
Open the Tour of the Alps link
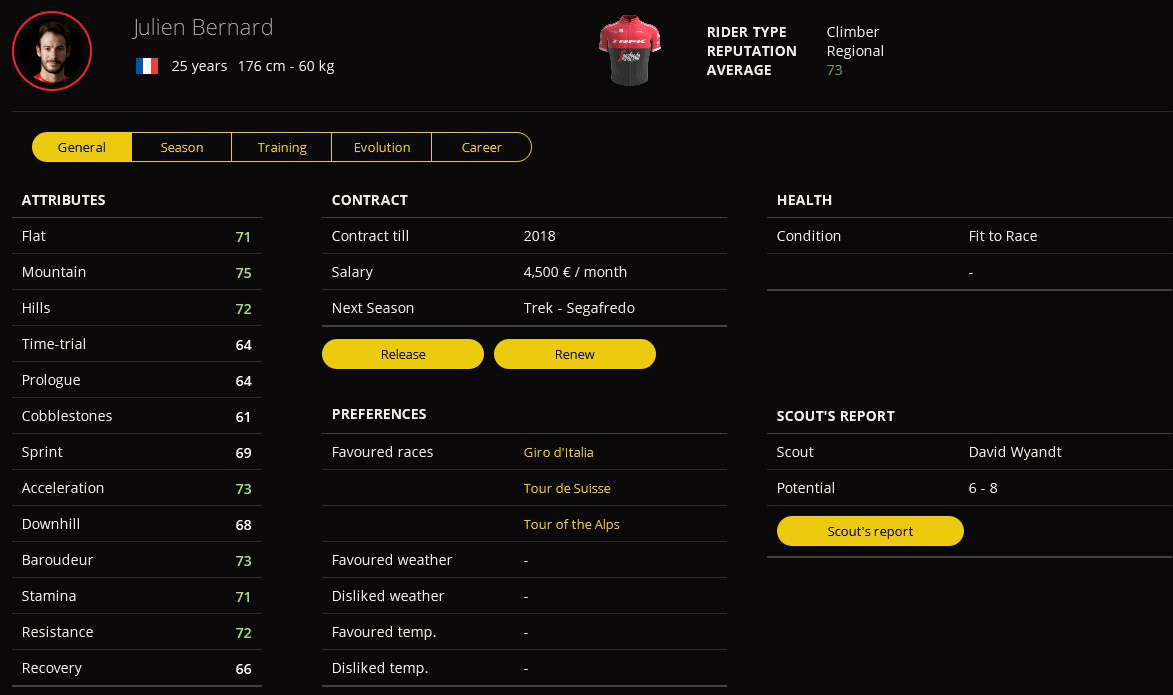click(x=571, y=524)
